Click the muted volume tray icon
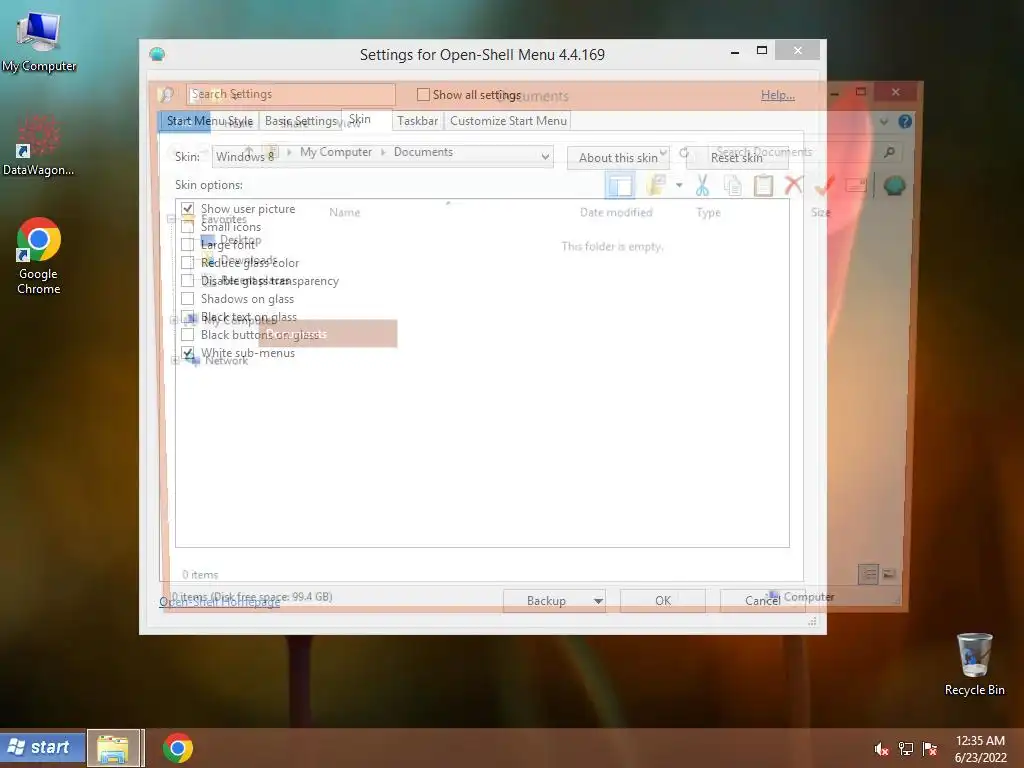This screenshot has width=1024, height=768. [x=881, y=749]
